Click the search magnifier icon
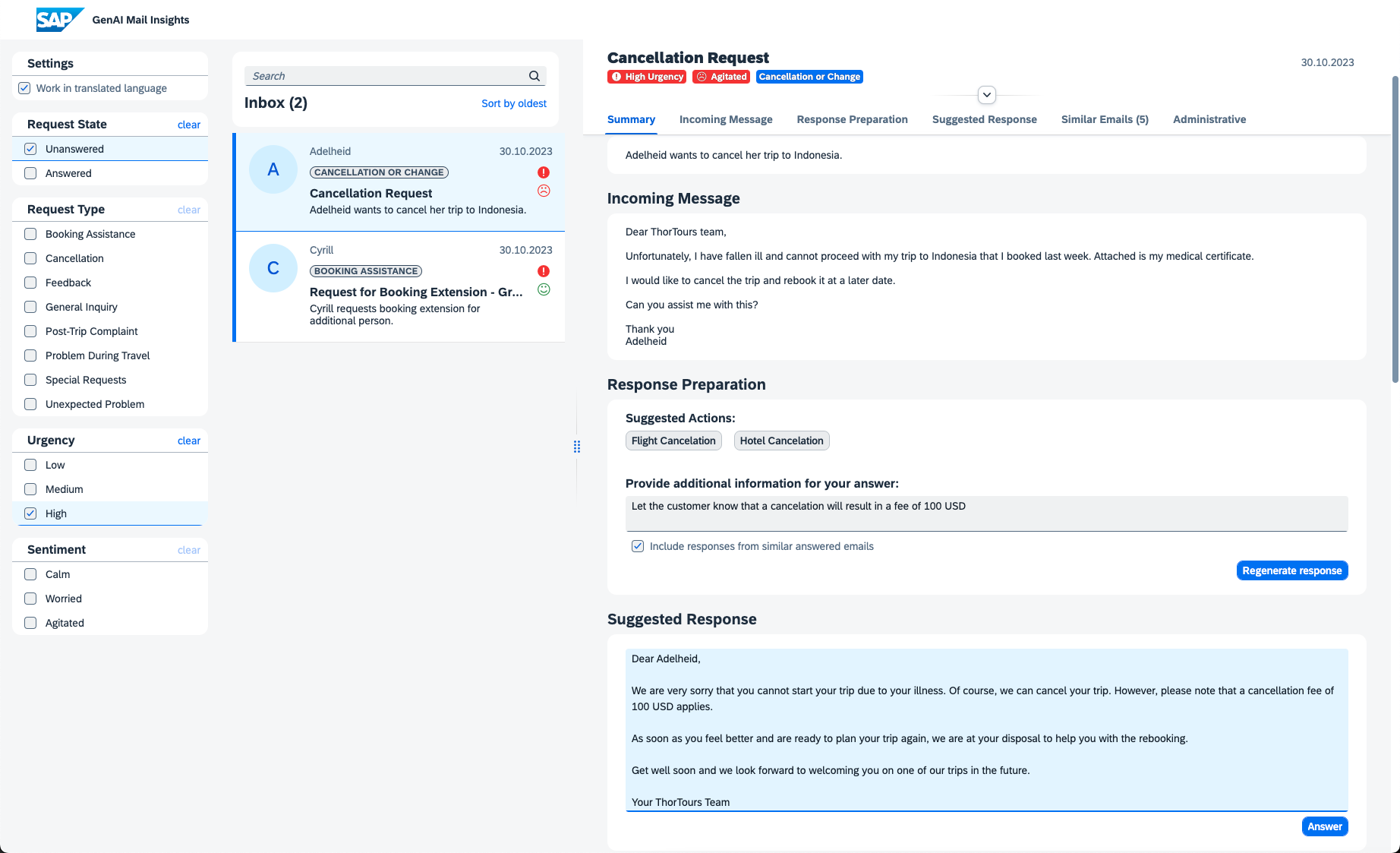Image resolution: width=1400 pixels, height=853 pixels. tap(534, 76)
